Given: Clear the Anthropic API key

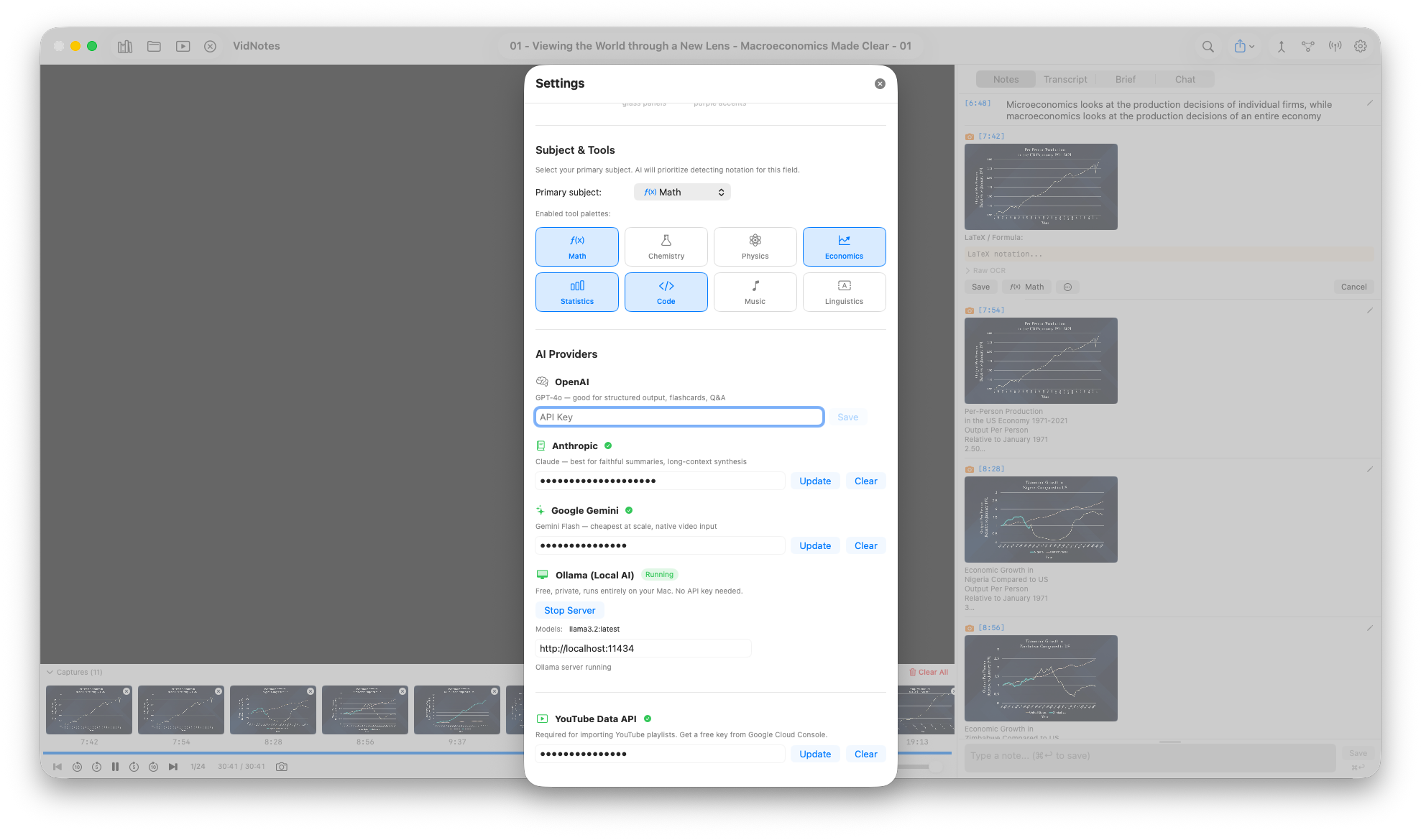Looking at the screenshot, I should pyautogui.click(x=865, y=481).
